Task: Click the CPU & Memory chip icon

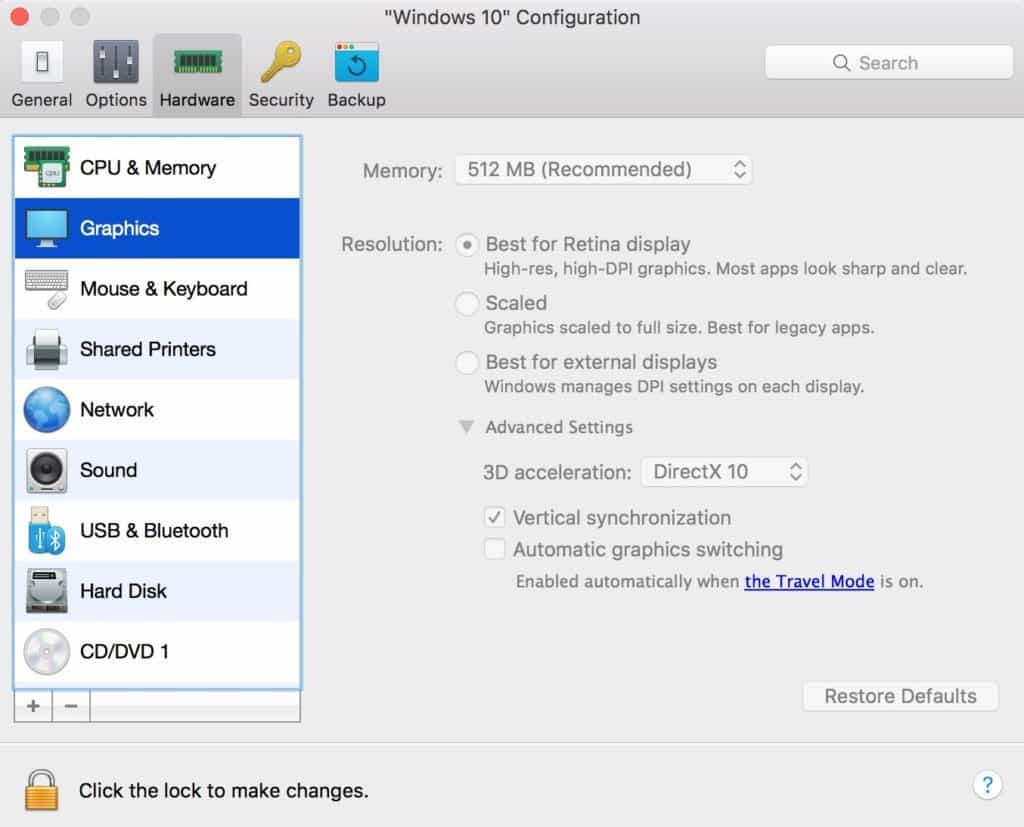Action: pyautogui.click(x=46, y=167)
